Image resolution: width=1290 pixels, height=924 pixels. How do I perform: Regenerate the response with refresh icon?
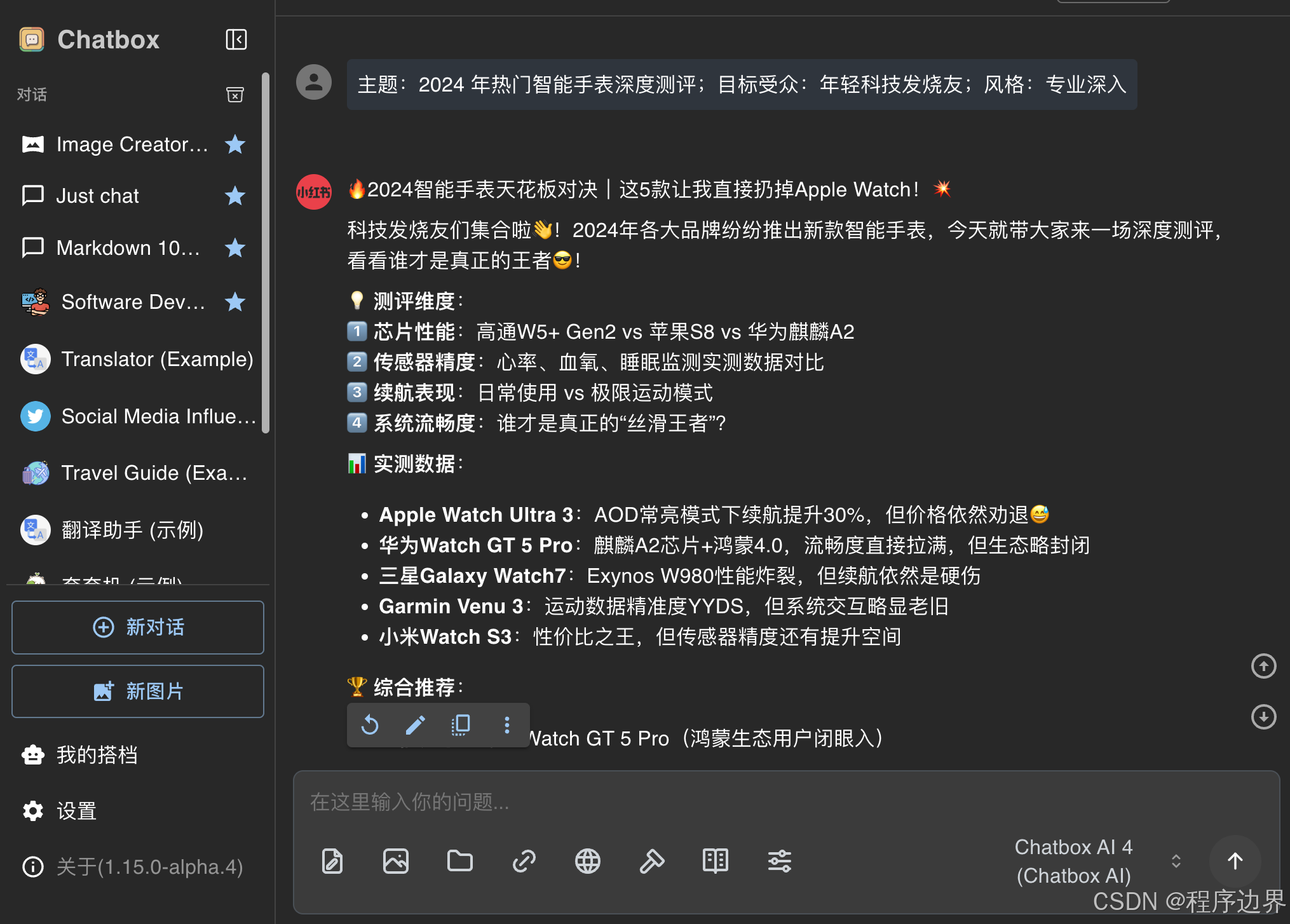(370, 725)
